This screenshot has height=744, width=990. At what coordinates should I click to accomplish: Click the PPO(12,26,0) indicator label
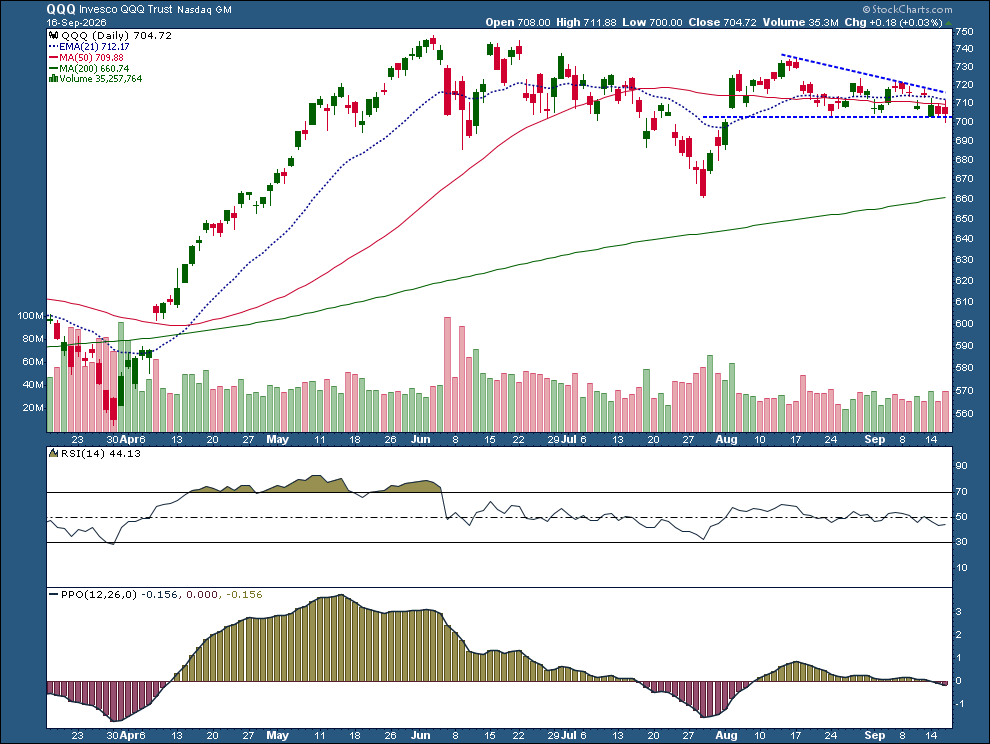coord(98,594)
